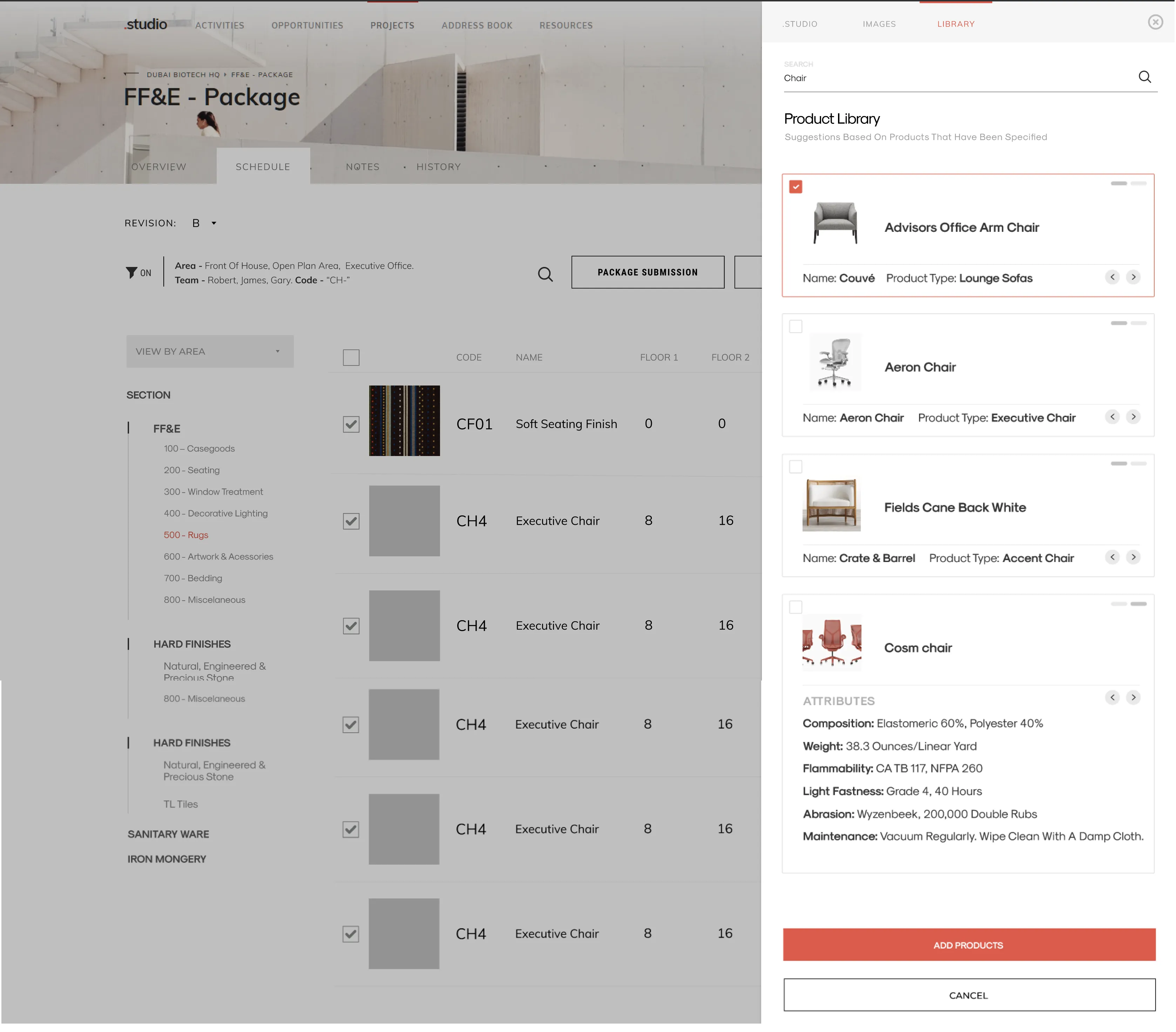Open the View By Area dropdown
This screenshot has width=1176, height=1032.
[x=209, y=351]
